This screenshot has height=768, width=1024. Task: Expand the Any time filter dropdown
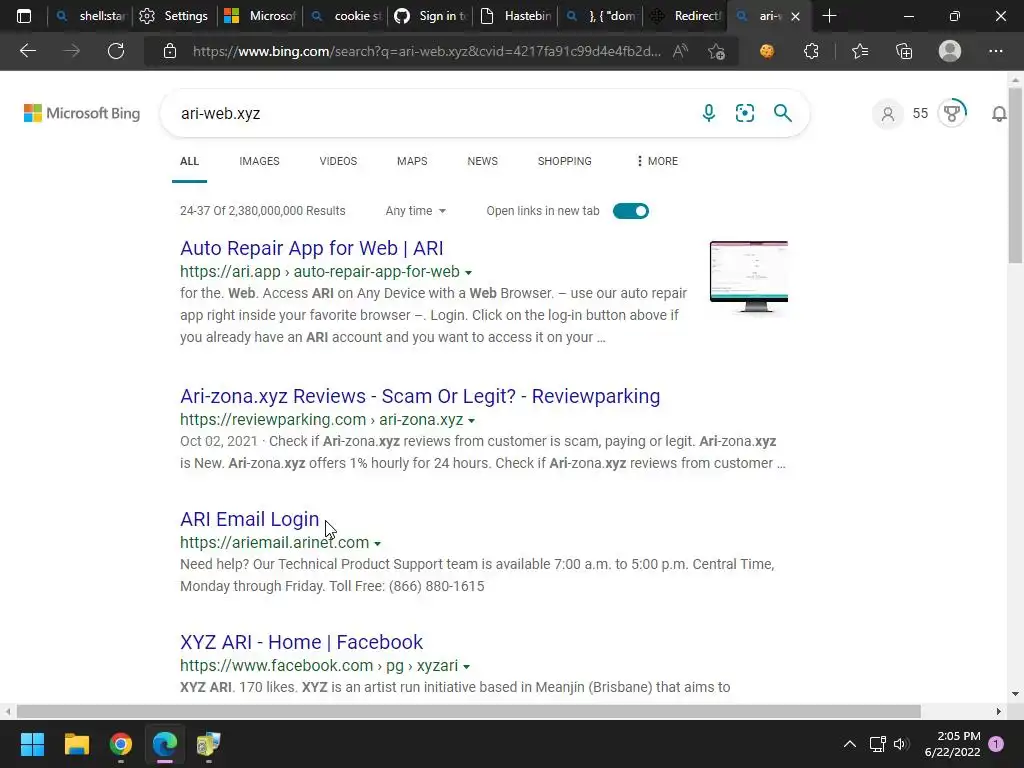pyautogui.click(x=415, y=211)
